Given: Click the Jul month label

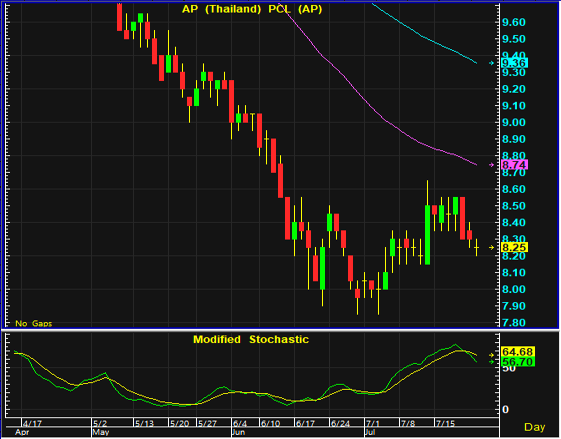Looking at the screenshot, I should tap(370, 432).
